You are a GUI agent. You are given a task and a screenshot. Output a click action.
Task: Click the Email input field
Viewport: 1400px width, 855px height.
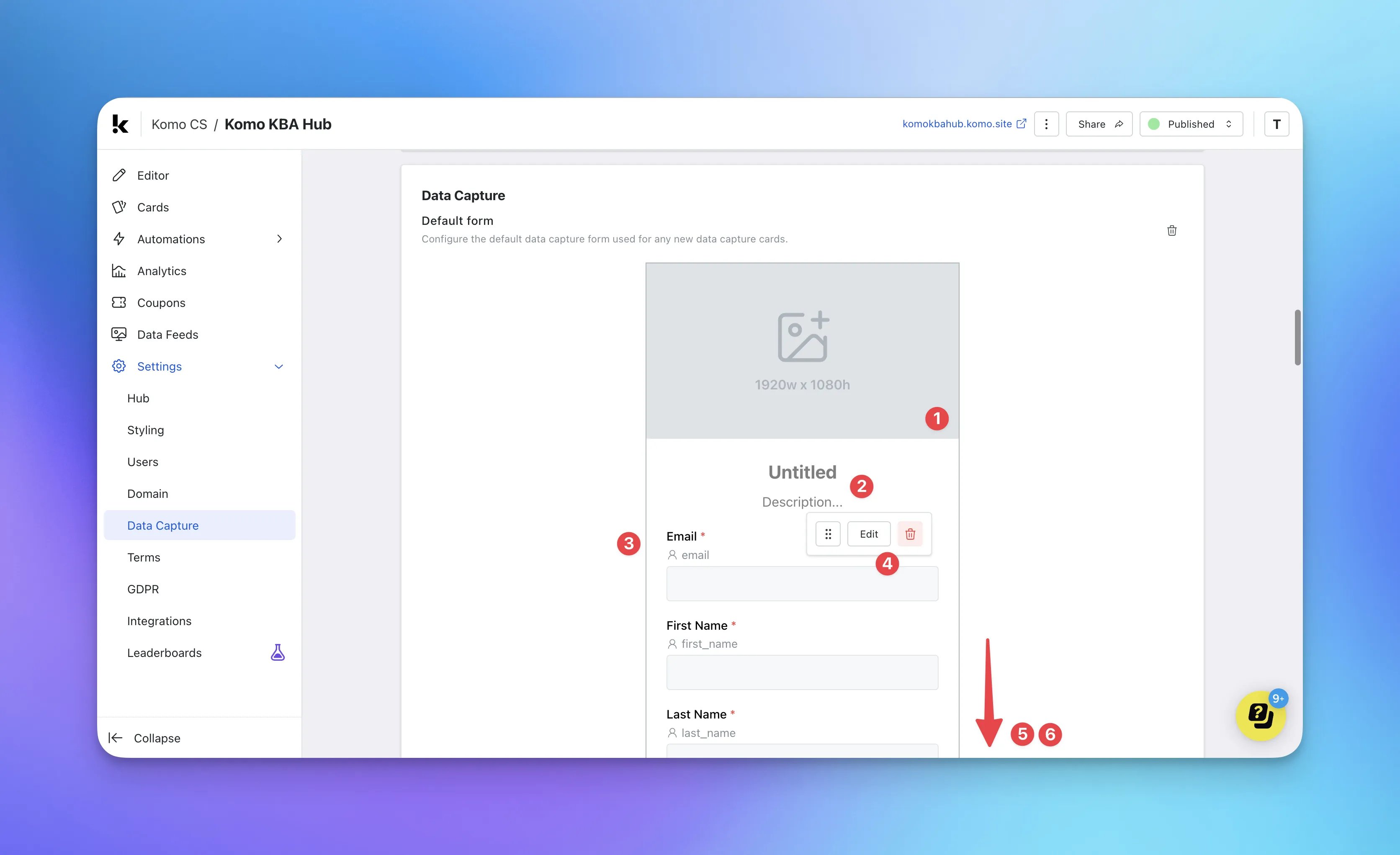(x=802, y=583)
